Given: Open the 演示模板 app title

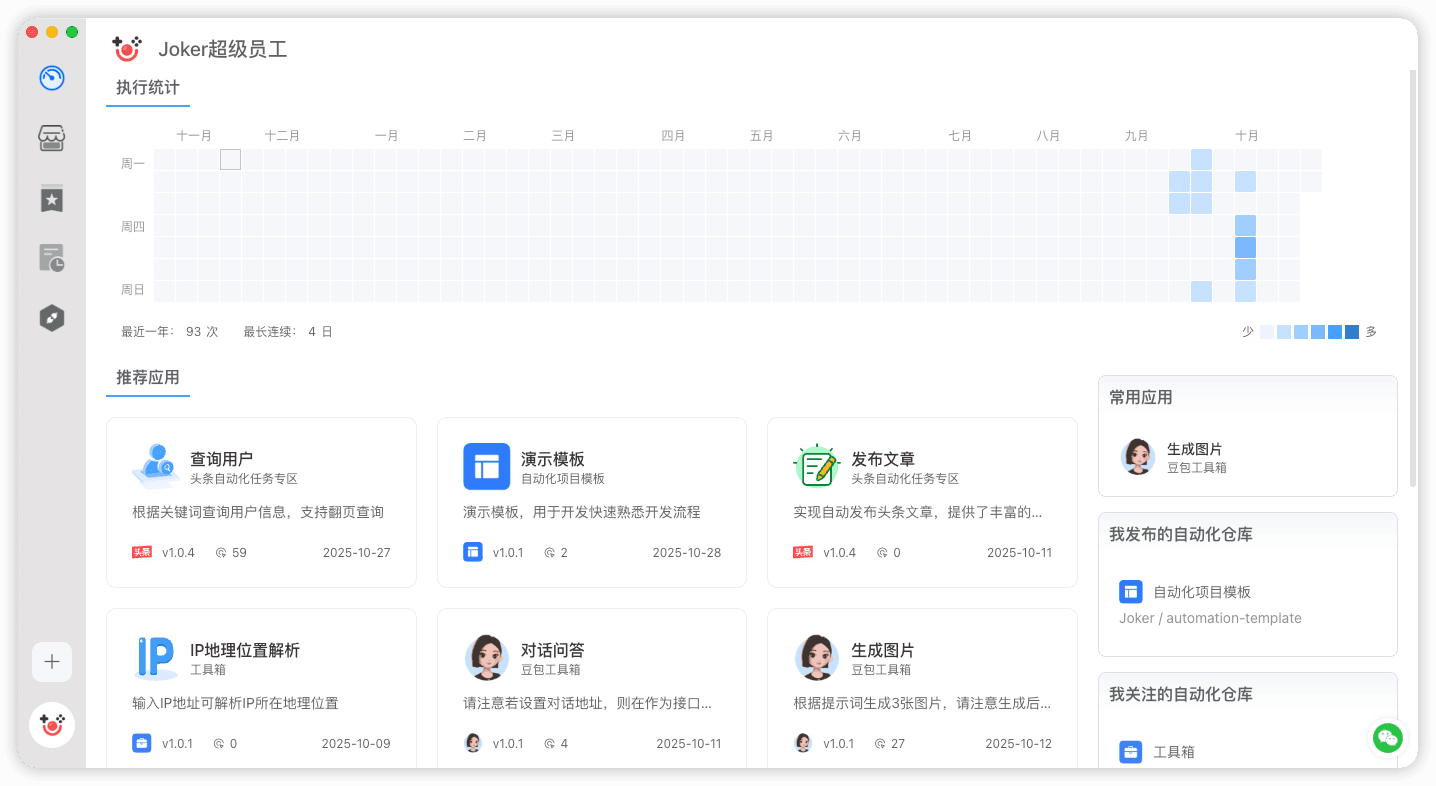Looking at the screenshot, I should 553,459.
